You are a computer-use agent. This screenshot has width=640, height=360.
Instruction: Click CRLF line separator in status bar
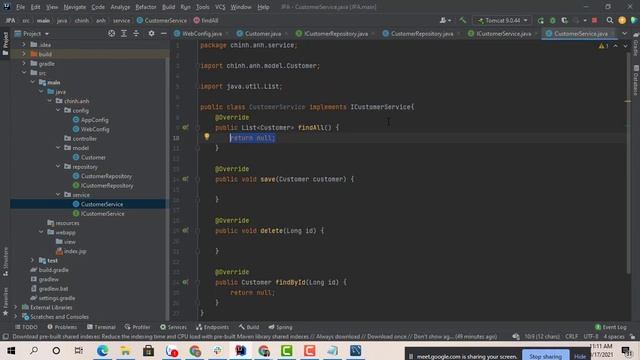tap(571, 336)
